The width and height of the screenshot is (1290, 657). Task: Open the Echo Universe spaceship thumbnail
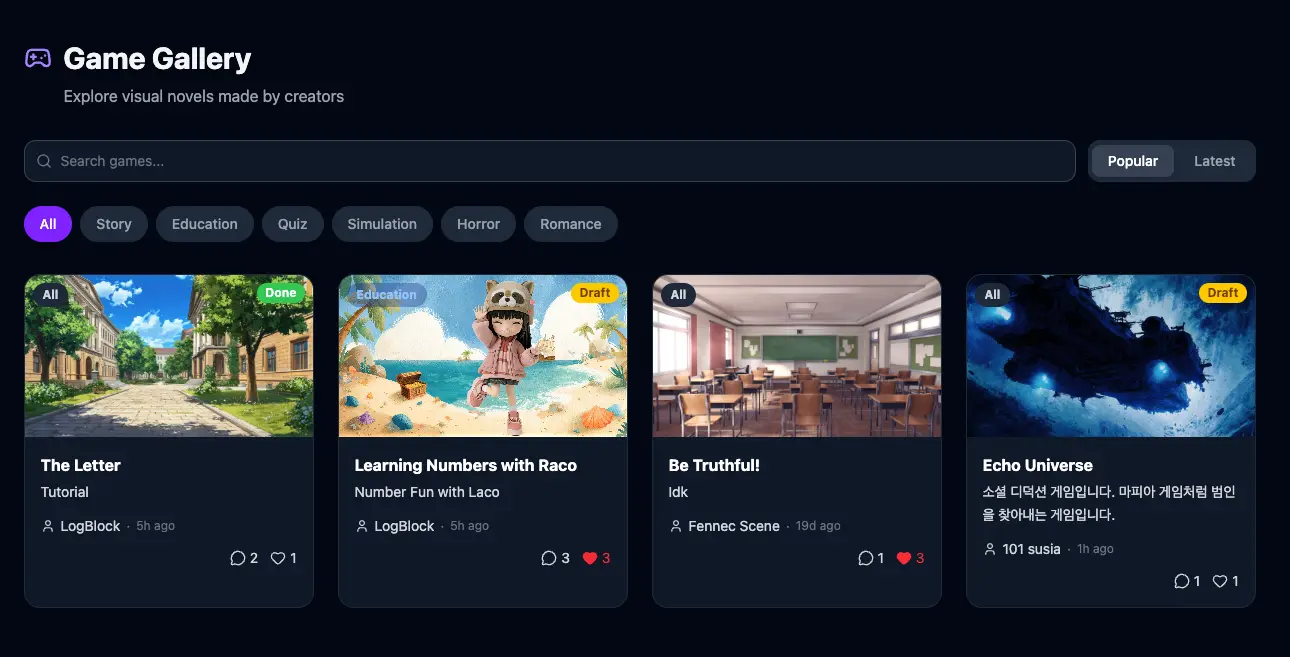click(1111, 356)
